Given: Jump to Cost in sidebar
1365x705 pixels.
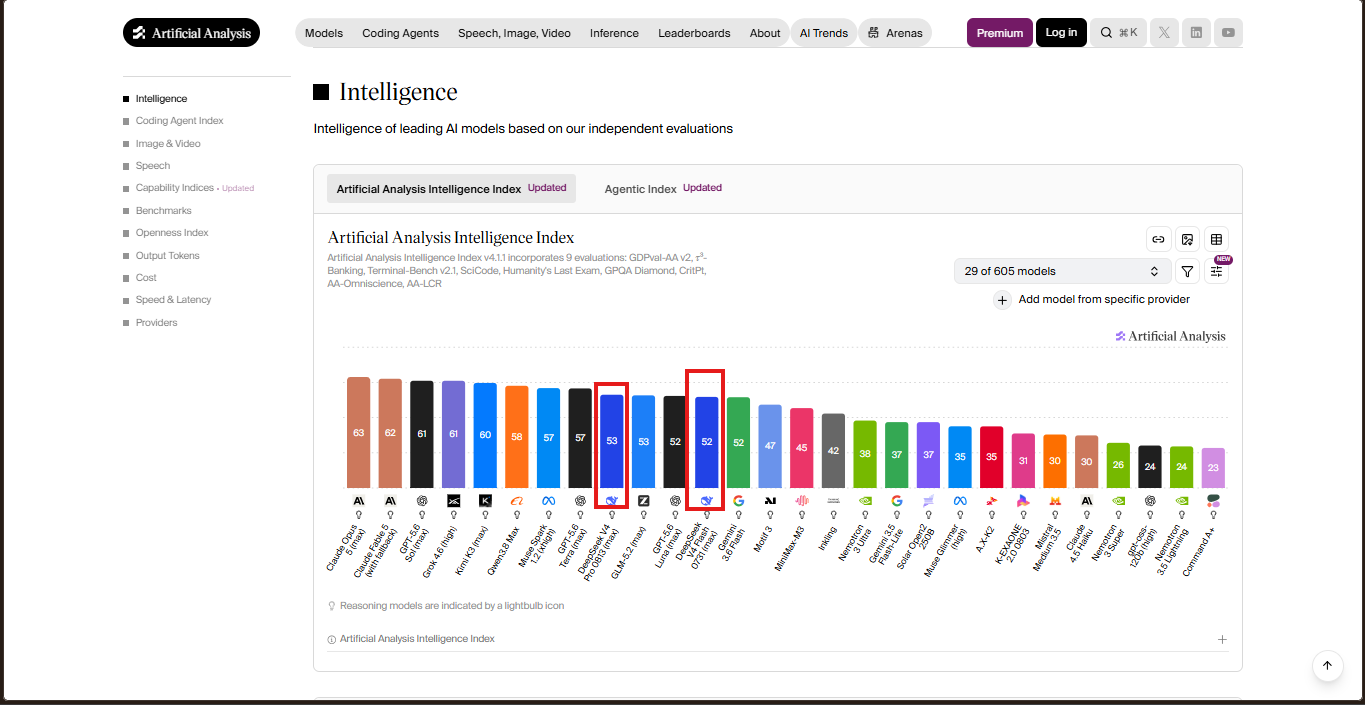Looking at the screenshot, I should 146,278.
